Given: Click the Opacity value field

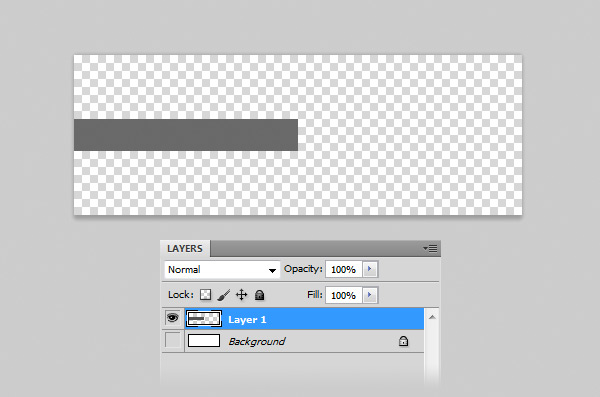Looking at the screenshot, I should tap(343, 270).
